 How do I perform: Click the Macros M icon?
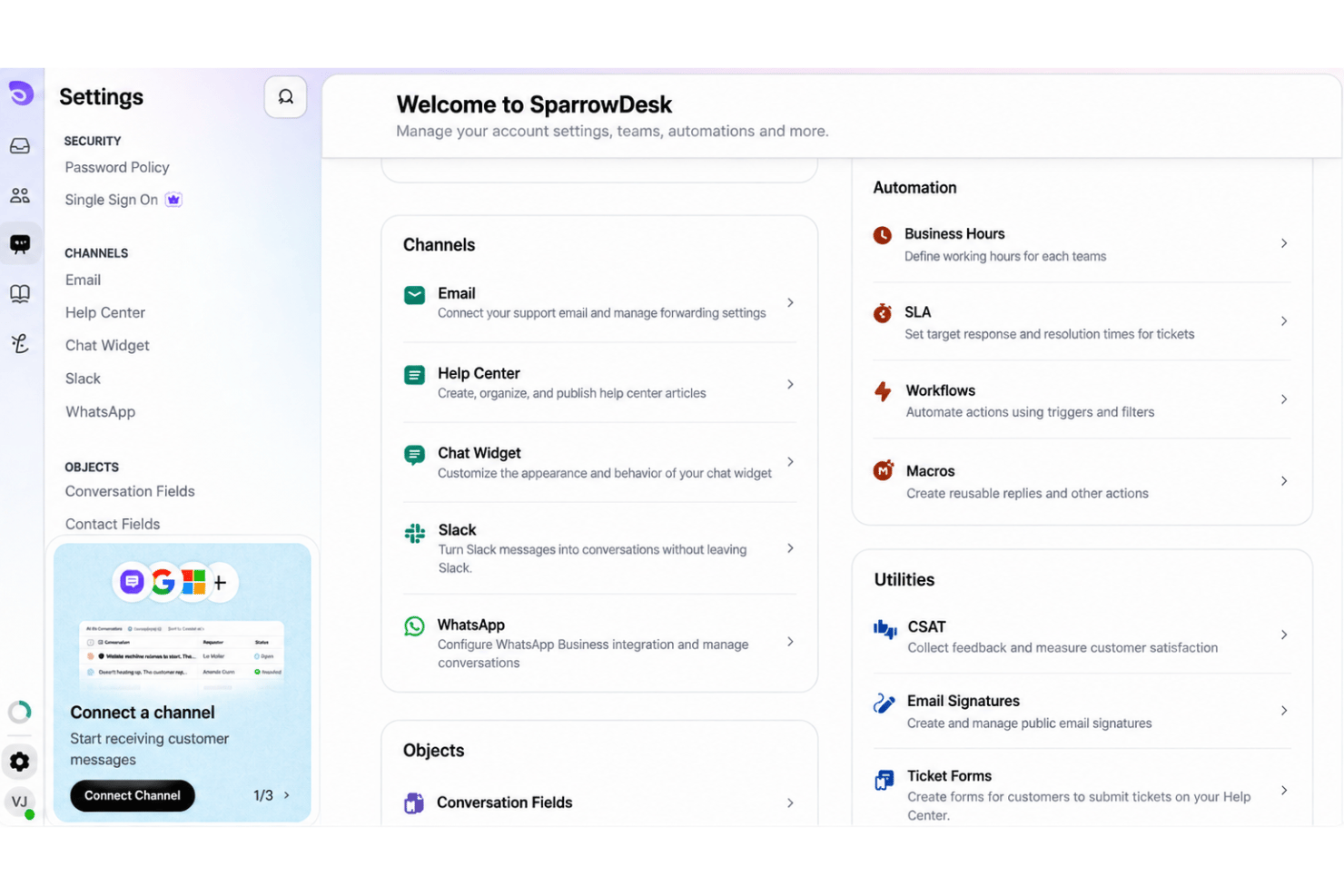[x=884, y=470]
